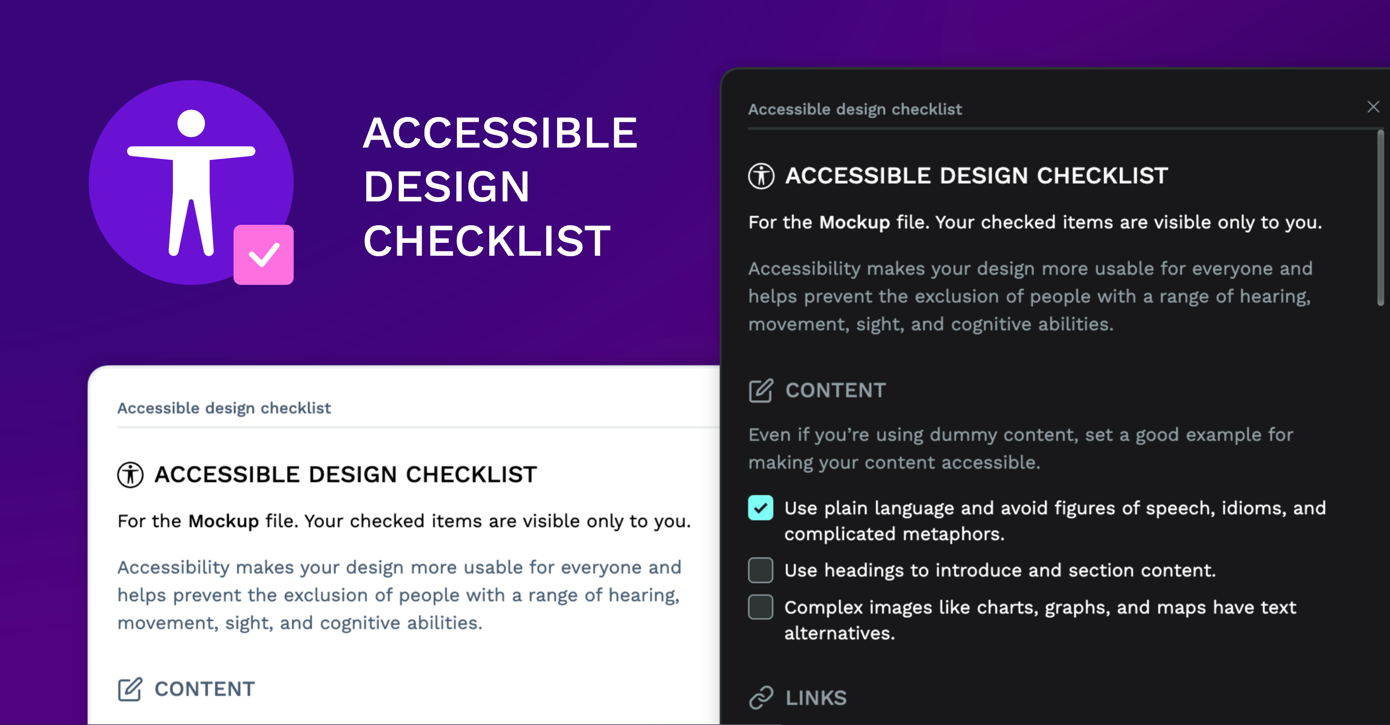The width and height of the screenshot is (1390, 725).
Task: Click the accessibility icon beside the dark panel heading
Action: (x=761, y=175)
